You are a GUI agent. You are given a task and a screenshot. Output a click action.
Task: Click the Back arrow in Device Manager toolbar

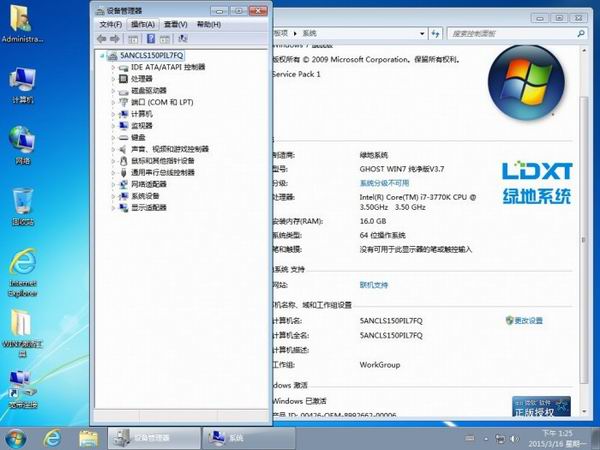coord(101,39)
